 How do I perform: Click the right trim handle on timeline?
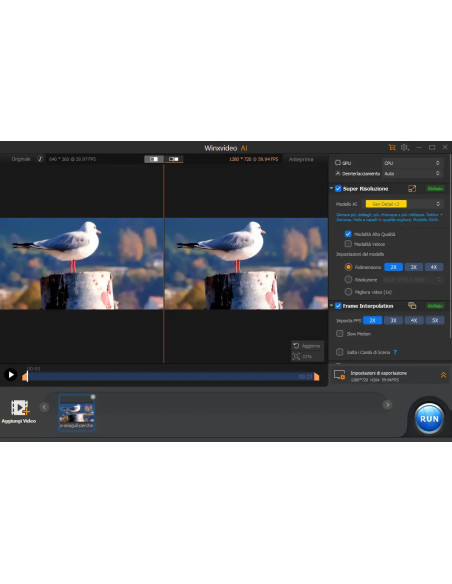tap(316, 377)
